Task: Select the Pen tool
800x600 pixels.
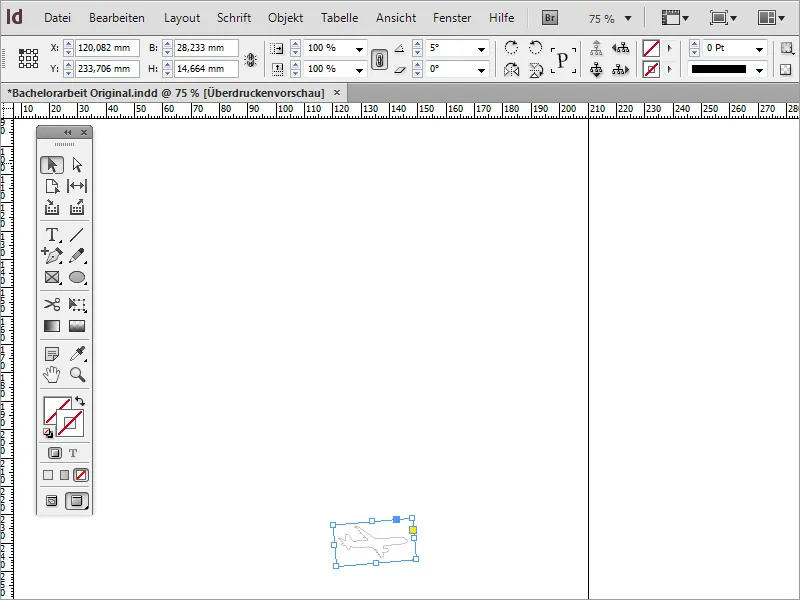Action: (52, 256)
